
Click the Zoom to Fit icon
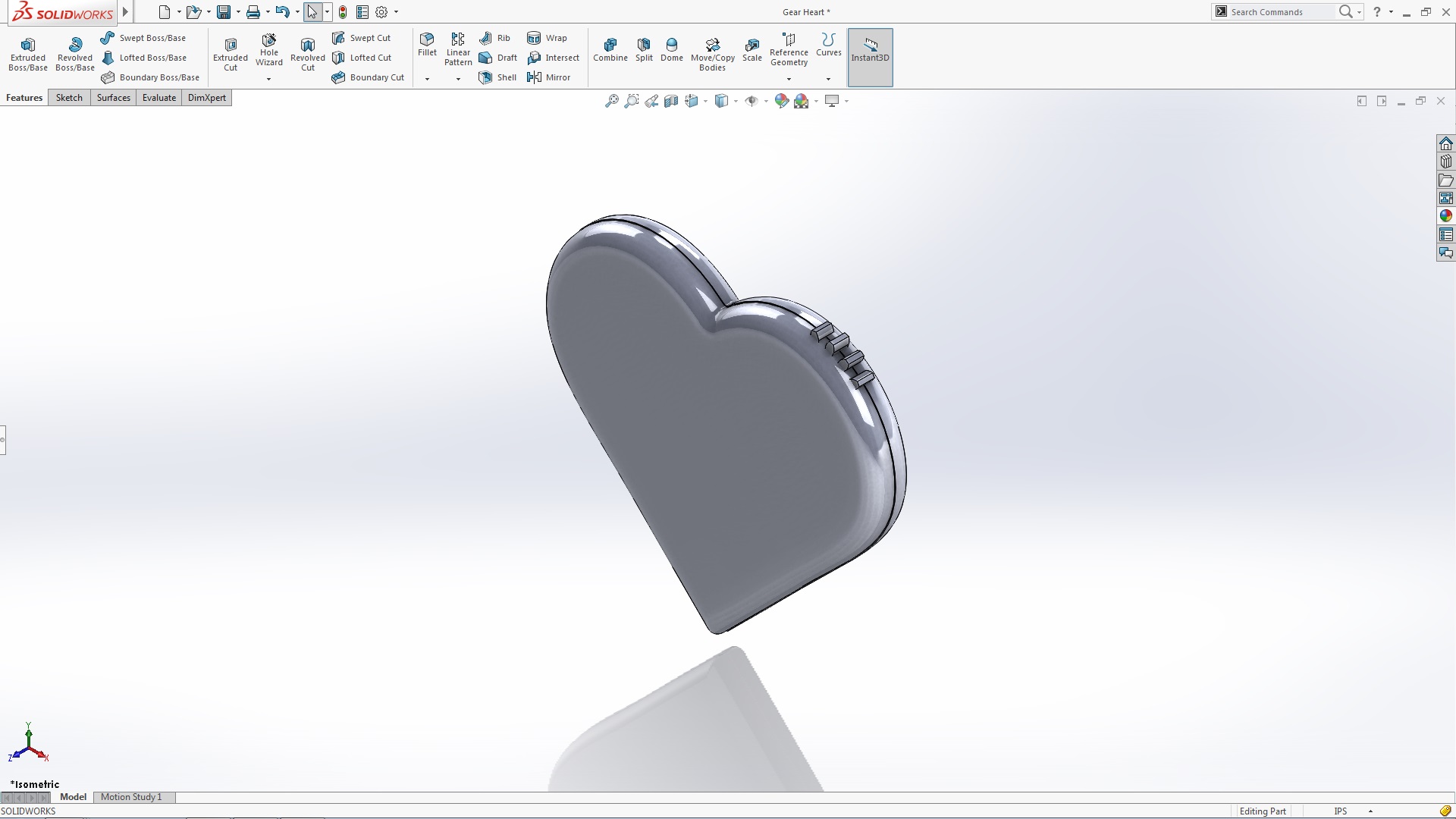click(x=611, y=100)
